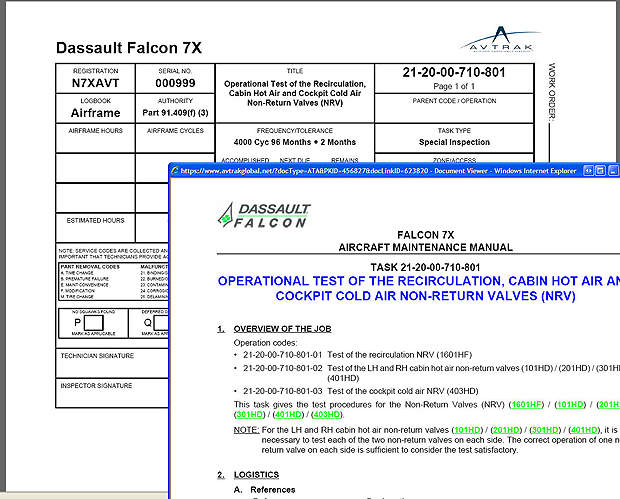The height and width of the screenshot is (499, 620).
Task: Click the logbook value 'Airframe'
Action: tap(95, 113)
